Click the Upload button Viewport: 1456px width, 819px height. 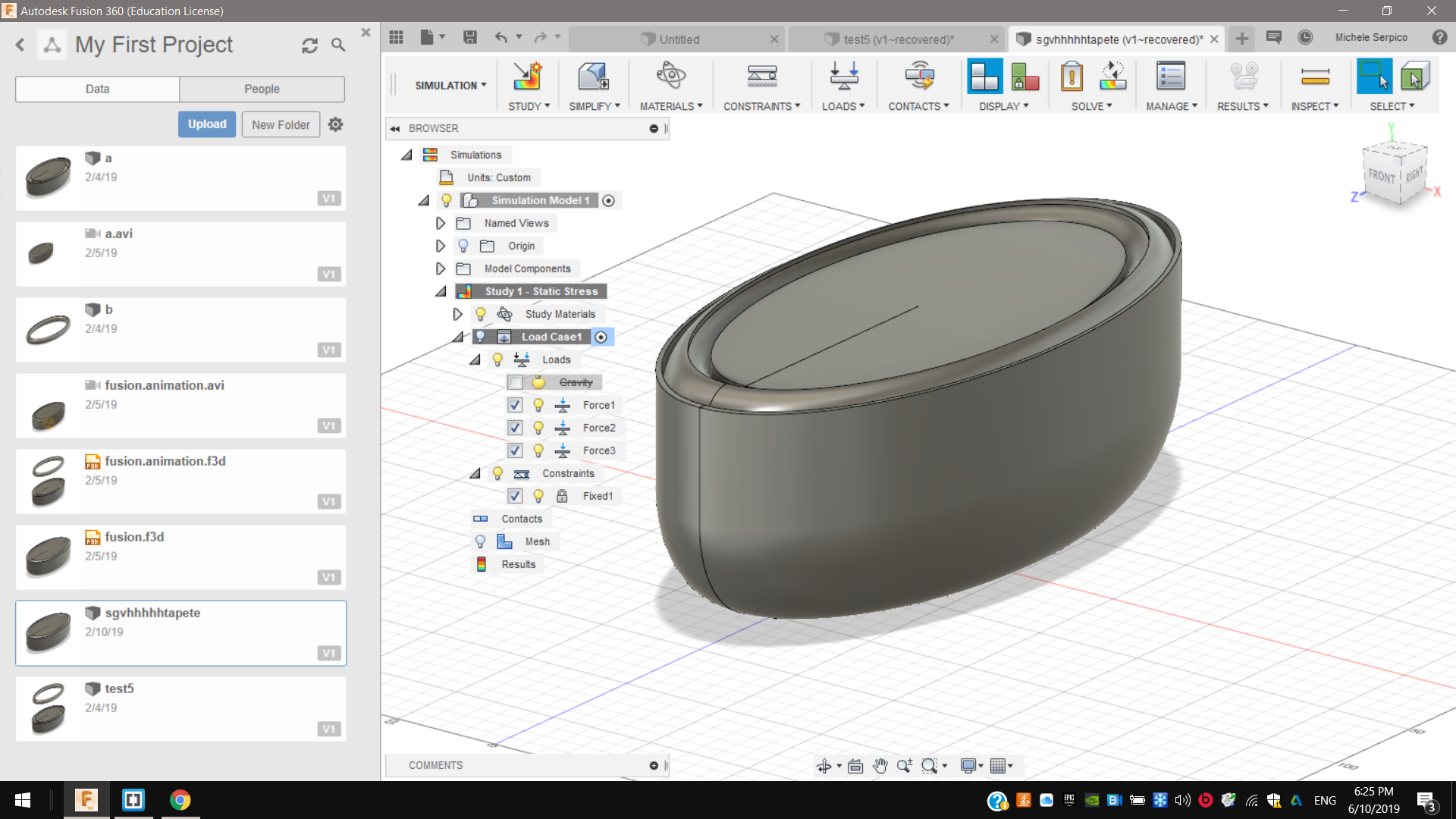(x=207, y=124)
